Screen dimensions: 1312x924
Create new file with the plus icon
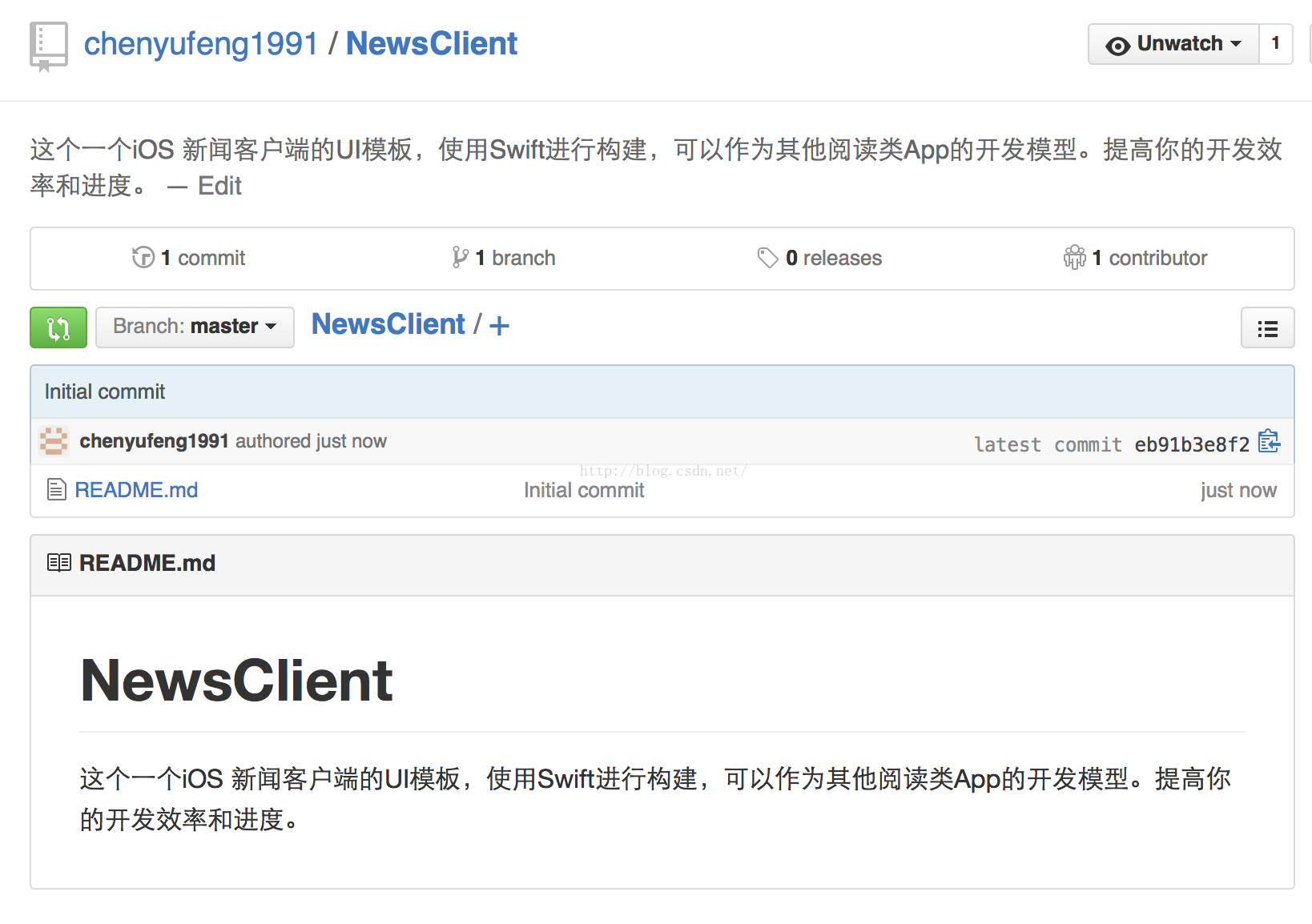[x=499, y=326]
